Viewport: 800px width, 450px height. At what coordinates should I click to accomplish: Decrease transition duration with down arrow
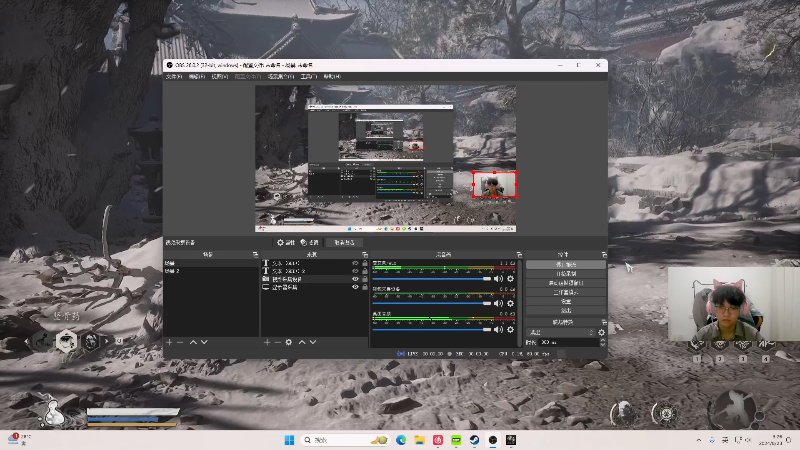click(x=603, y=344)
